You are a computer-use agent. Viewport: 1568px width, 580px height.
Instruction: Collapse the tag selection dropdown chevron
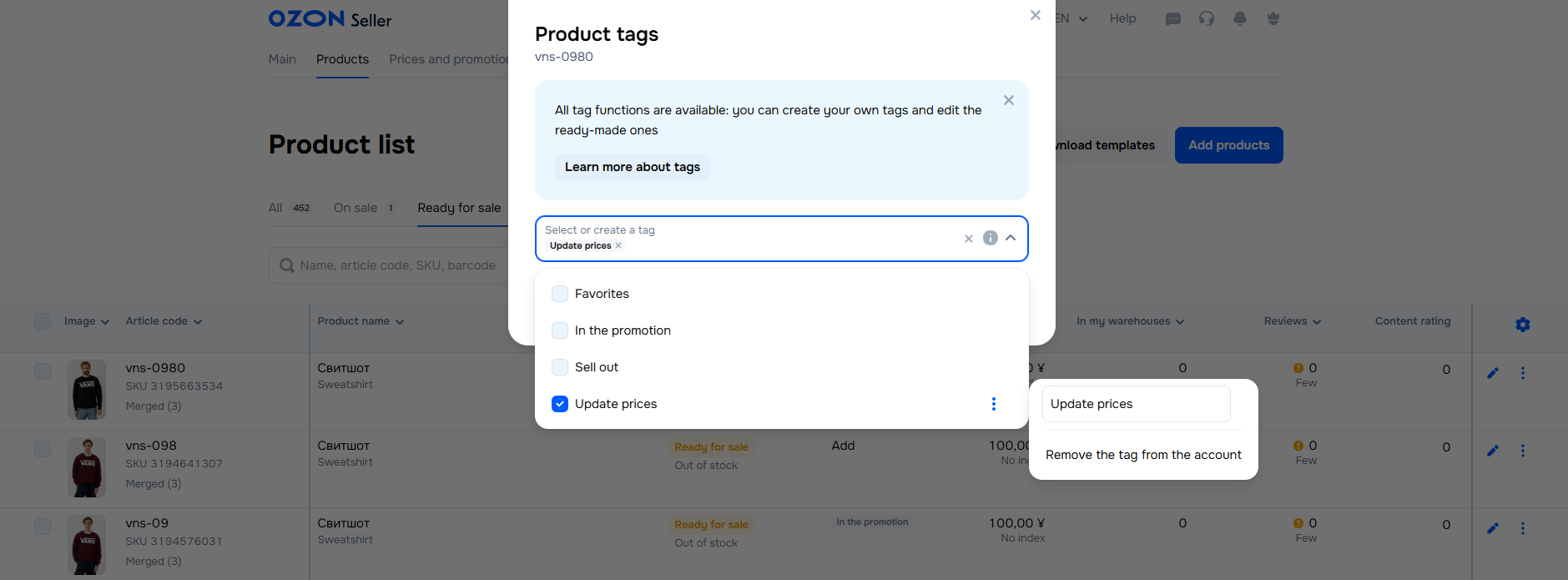coord(1011,238)
